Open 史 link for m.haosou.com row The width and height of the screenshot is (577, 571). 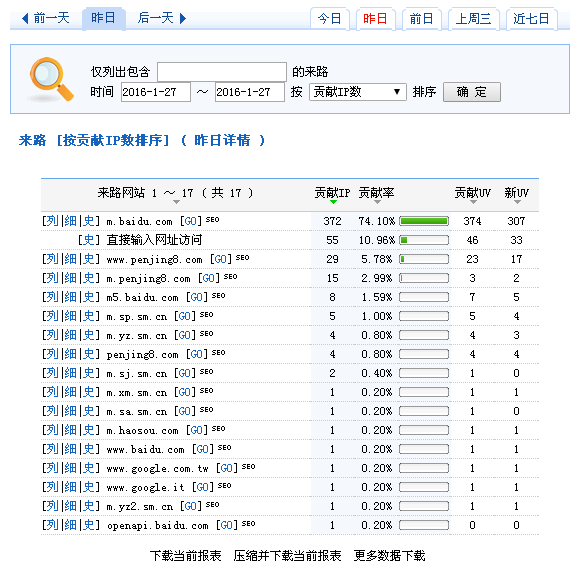pyautogui.click(x=89, y=430)
